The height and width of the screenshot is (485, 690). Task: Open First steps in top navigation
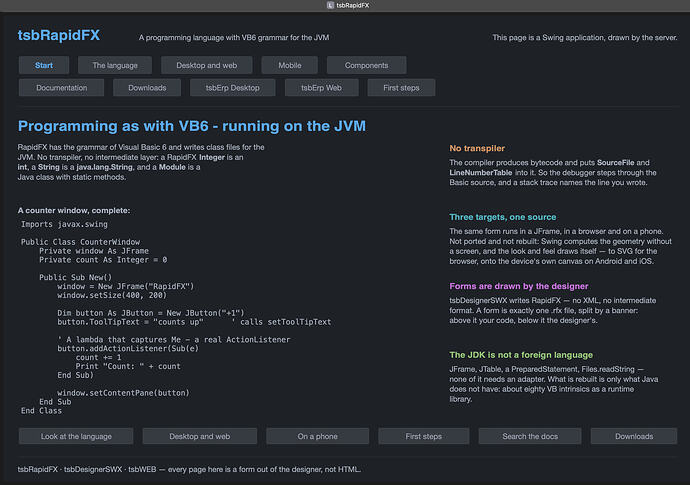point(401,88)
